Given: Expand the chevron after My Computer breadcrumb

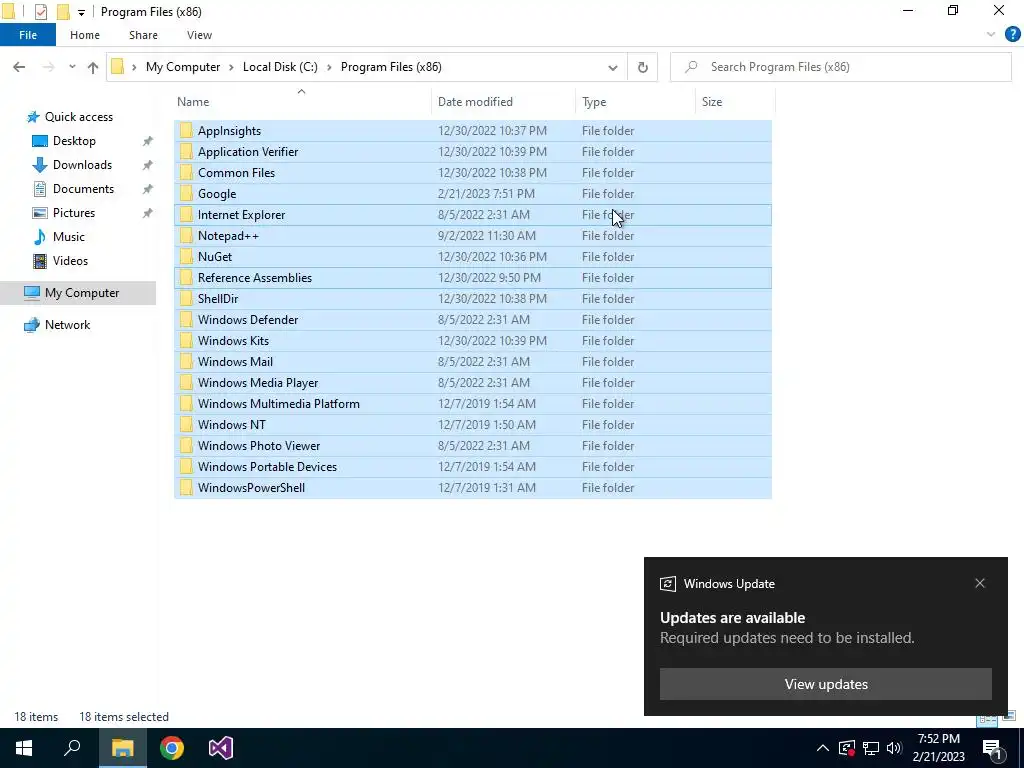Looking at the screenshot, I should point(231,67).
